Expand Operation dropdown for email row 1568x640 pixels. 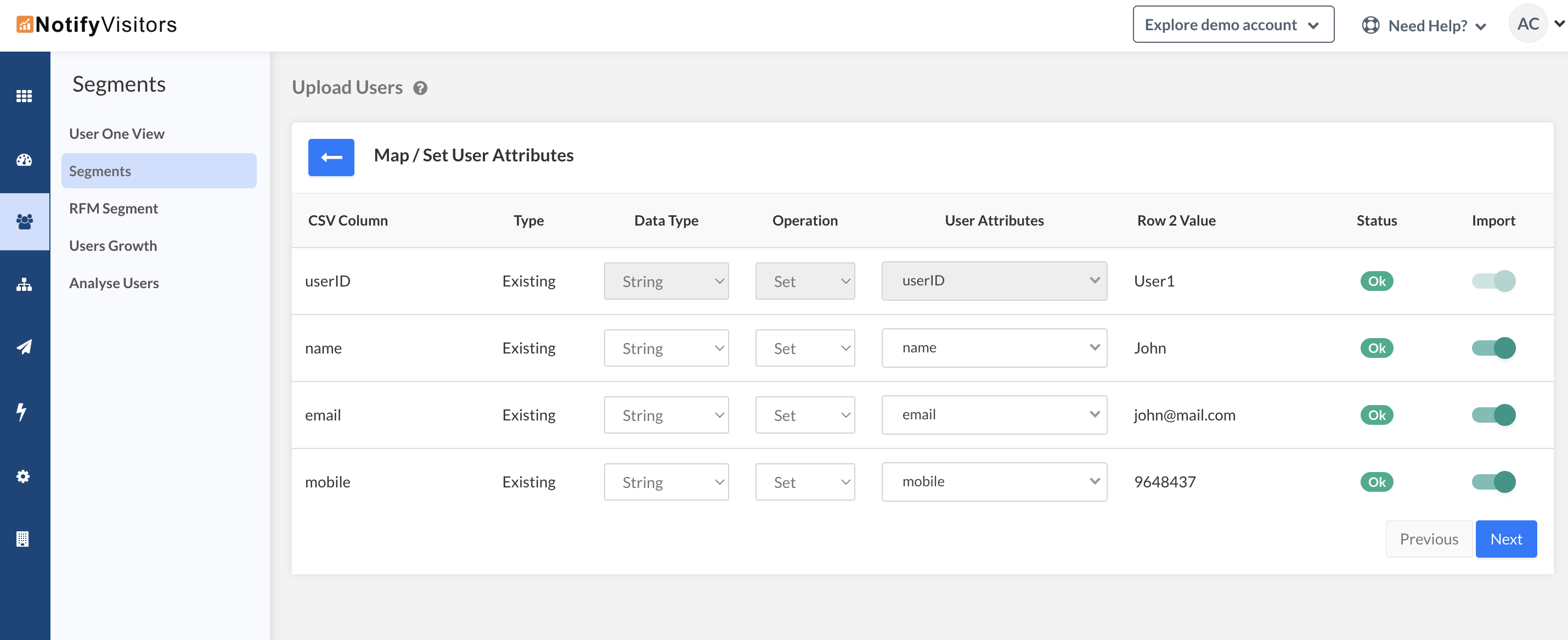[x=805, y=415]
